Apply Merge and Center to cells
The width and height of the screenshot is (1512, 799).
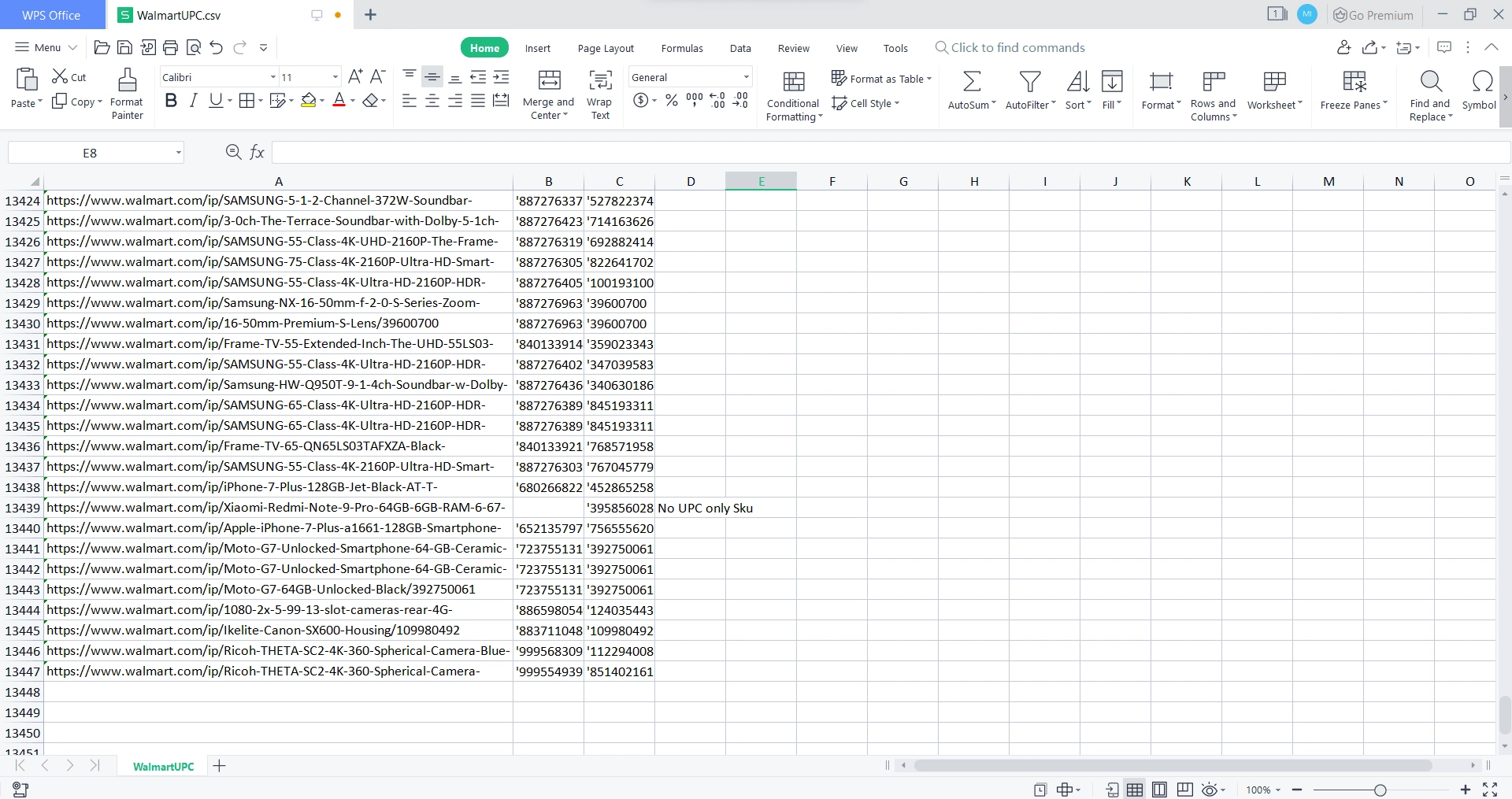tap(549, 94)
